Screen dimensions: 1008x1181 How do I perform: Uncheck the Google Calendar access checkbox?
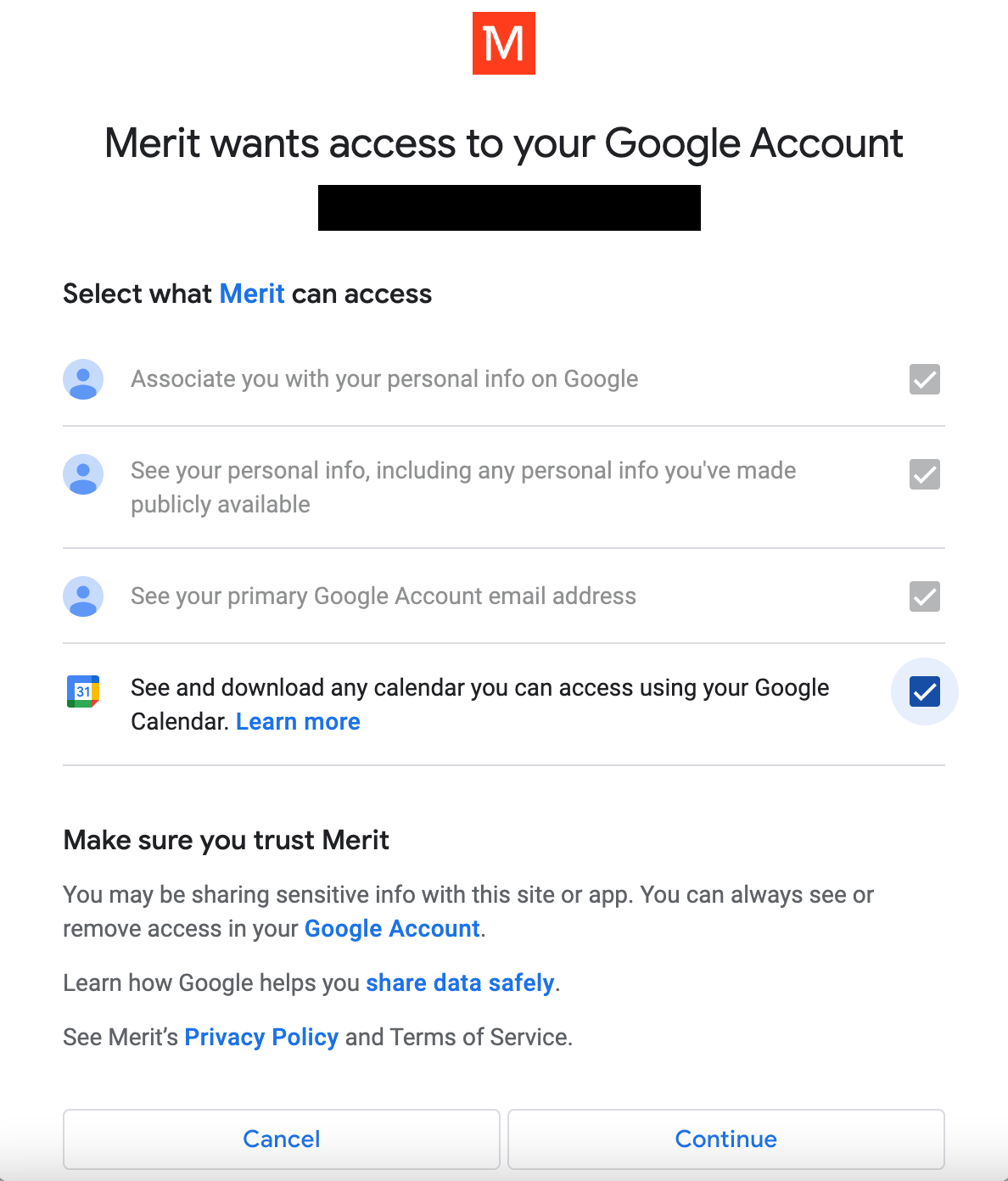coord(924,691)
